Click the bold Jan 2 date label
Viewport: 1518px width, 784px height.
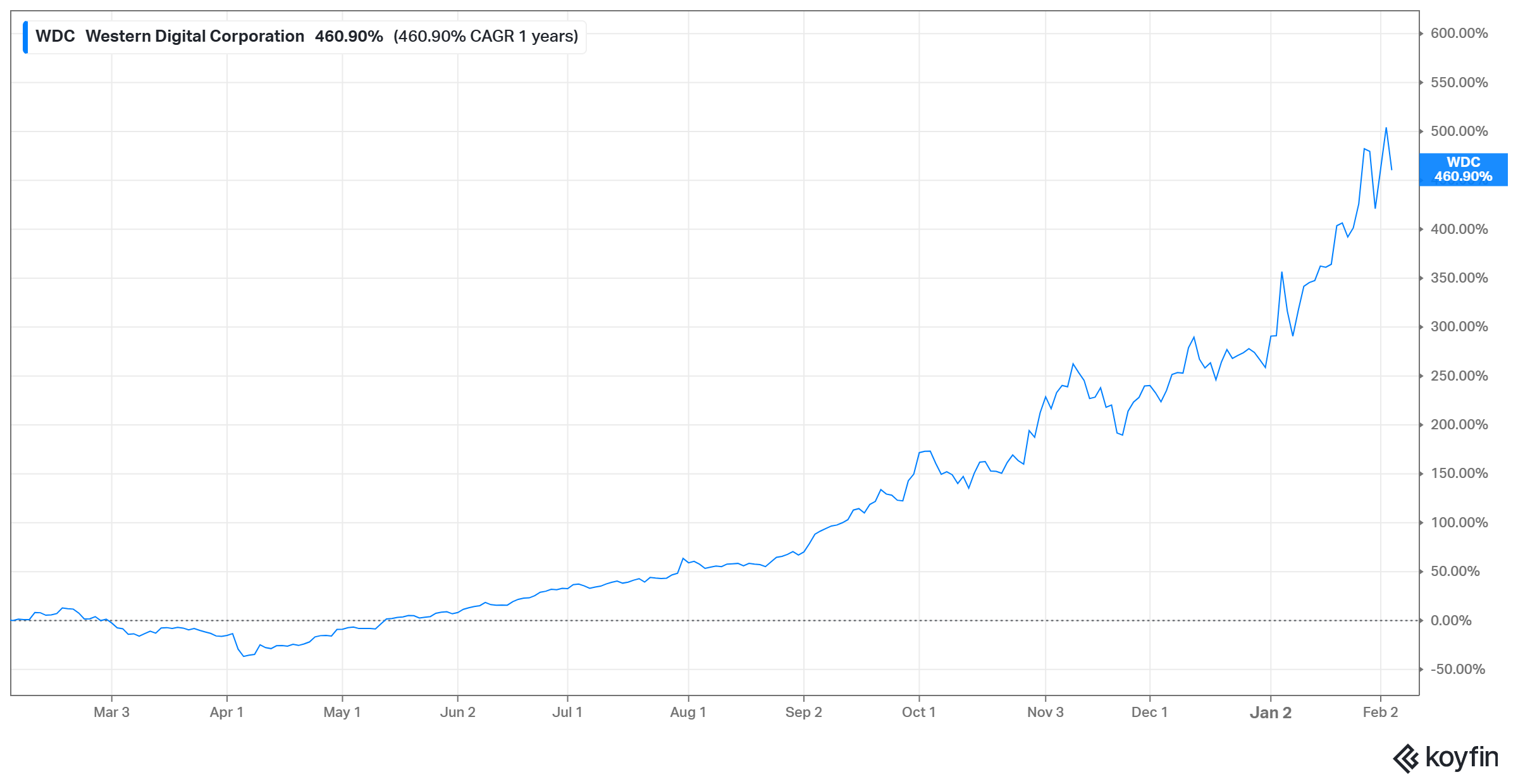pos(1271,713)
